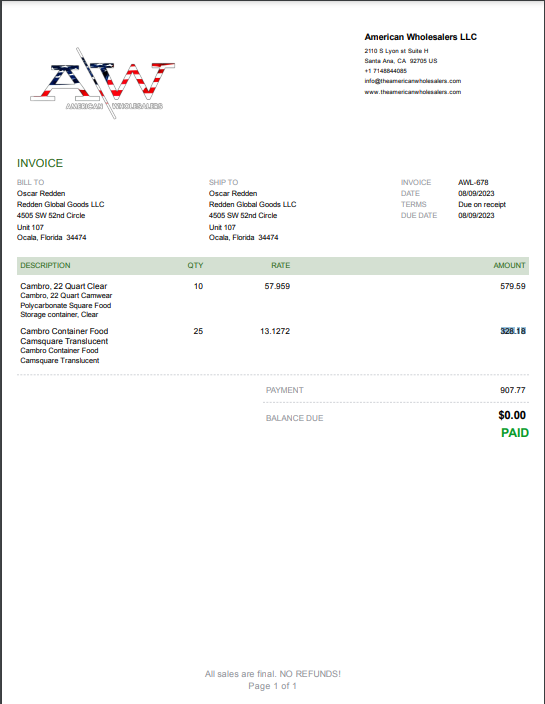Click the SHIP TO label

point(224,182)
